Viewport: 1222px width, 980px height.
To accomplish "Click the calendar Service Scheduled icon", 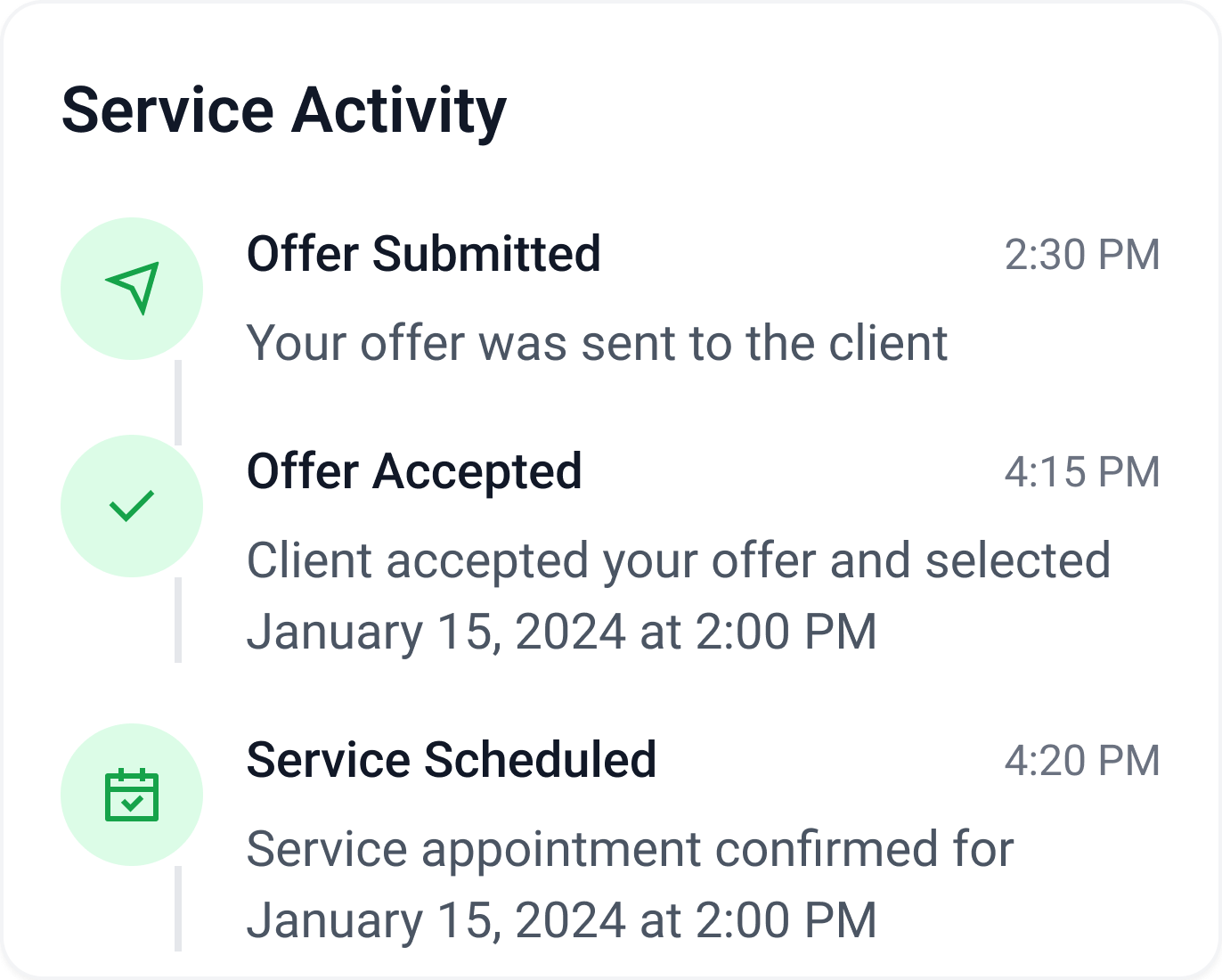I will coord(132,794).
